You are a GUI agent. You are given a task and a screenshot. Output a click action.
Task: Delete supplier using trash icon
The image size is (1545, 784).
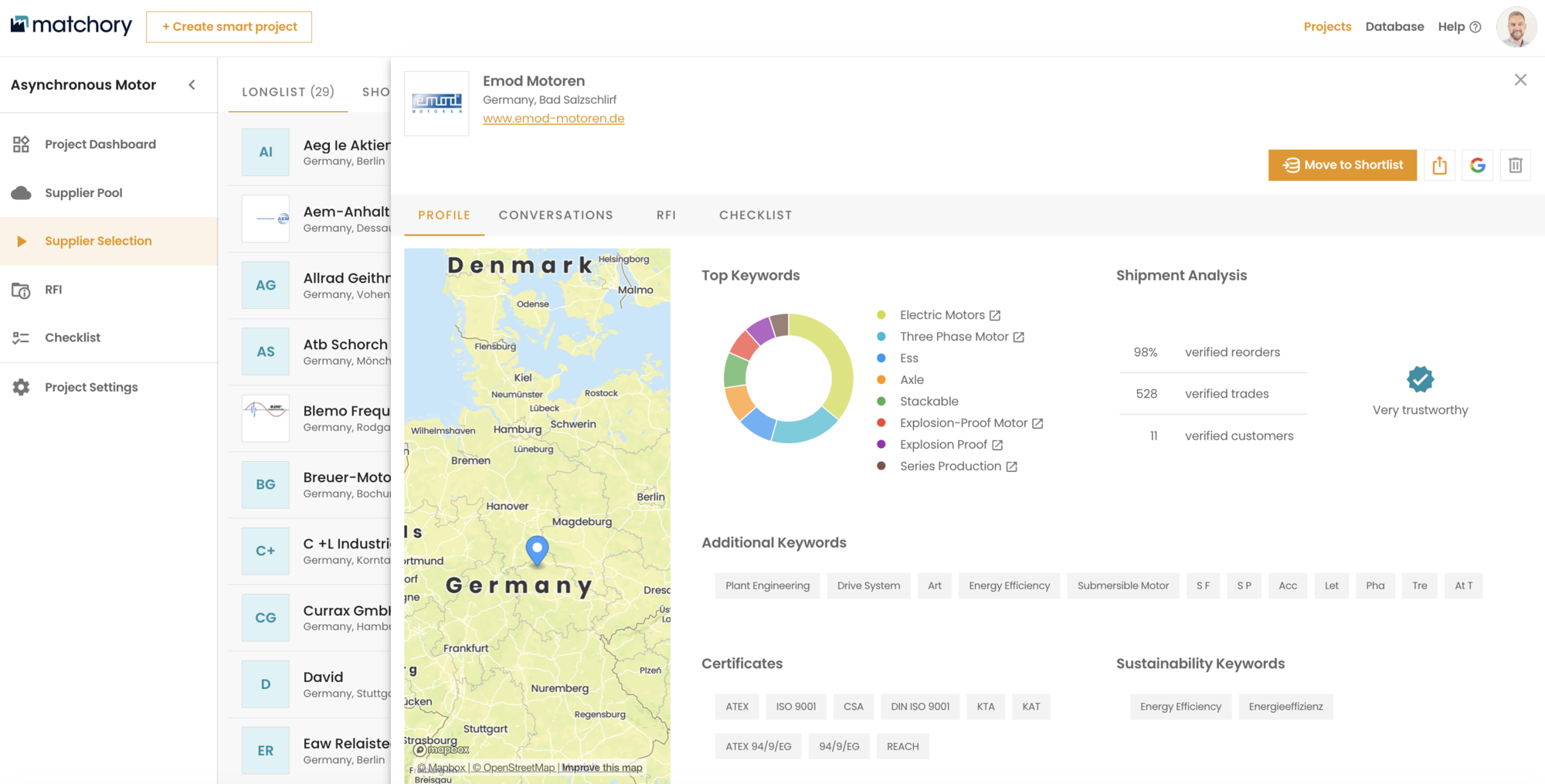tap(1516, 165)
